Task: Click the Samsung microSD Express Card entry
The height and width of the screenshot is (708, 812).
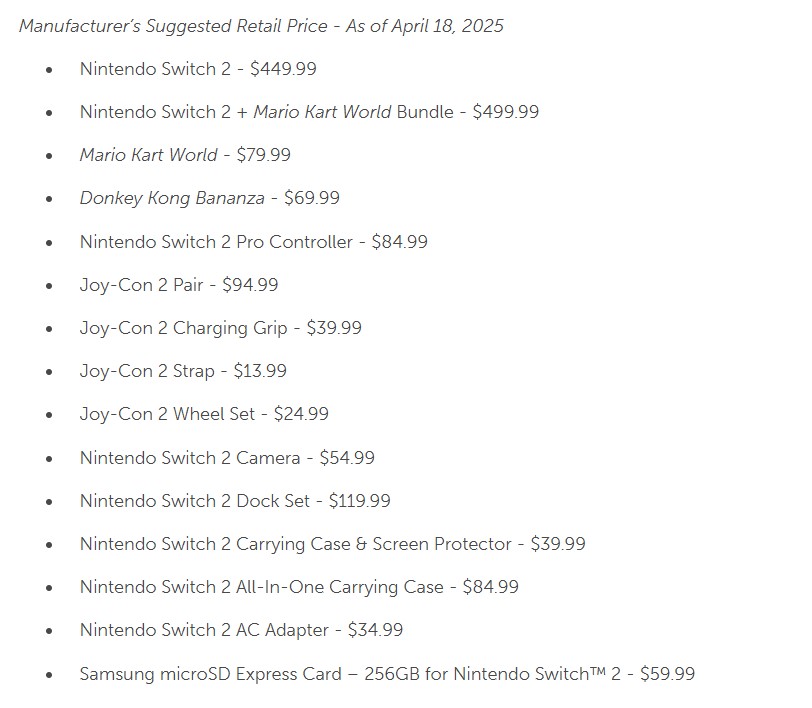Action: 387,674
